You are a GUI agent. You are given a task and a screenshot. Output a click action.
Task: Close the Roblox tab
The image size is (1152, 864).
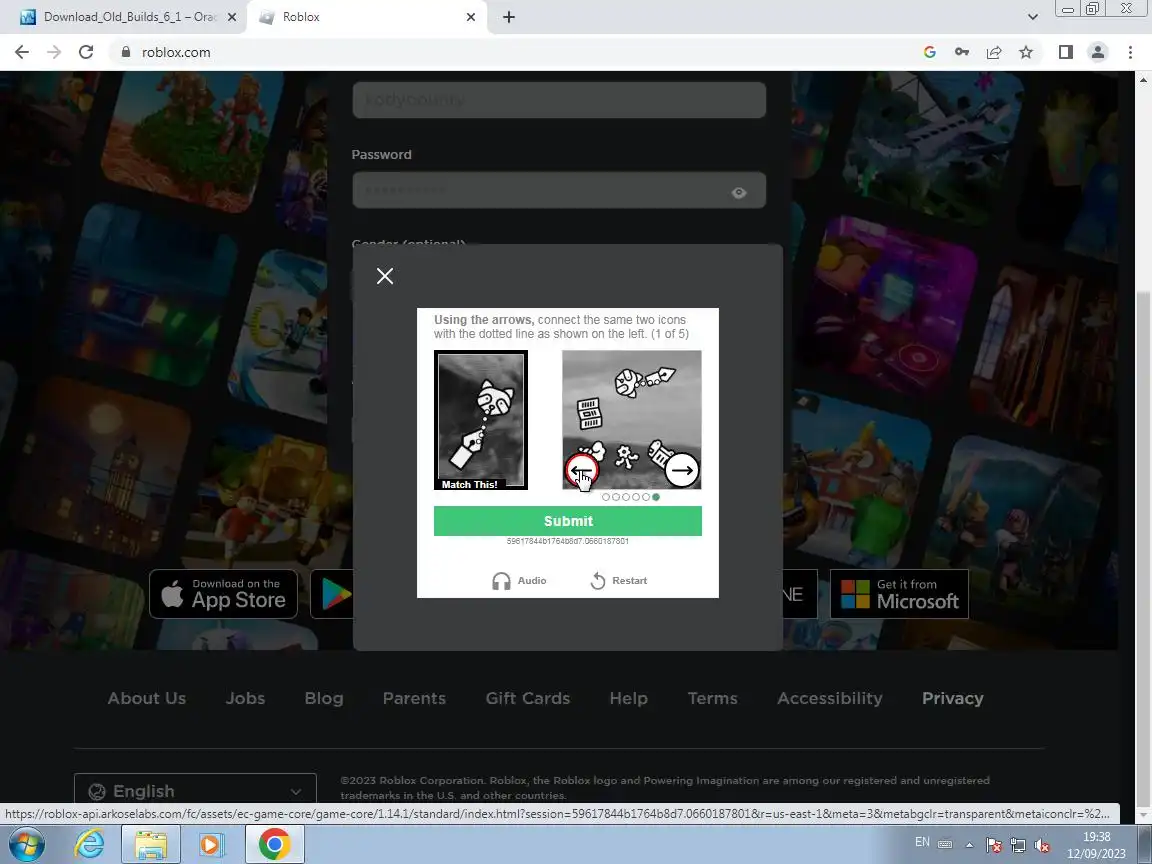[472, 17]
